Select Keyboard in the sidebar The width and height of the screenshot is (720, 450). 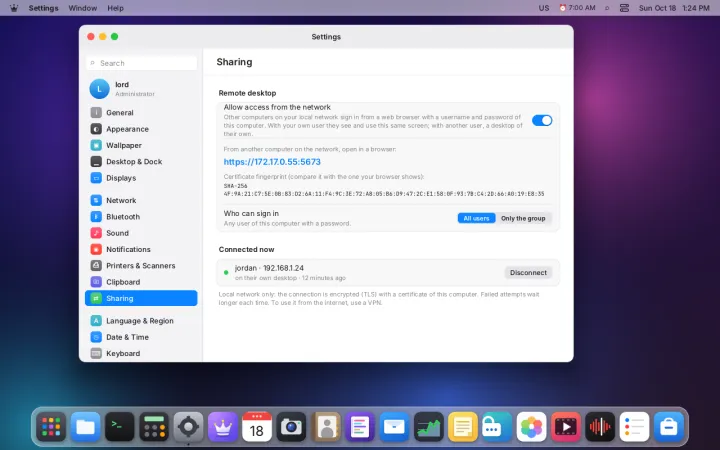(141, 353)
